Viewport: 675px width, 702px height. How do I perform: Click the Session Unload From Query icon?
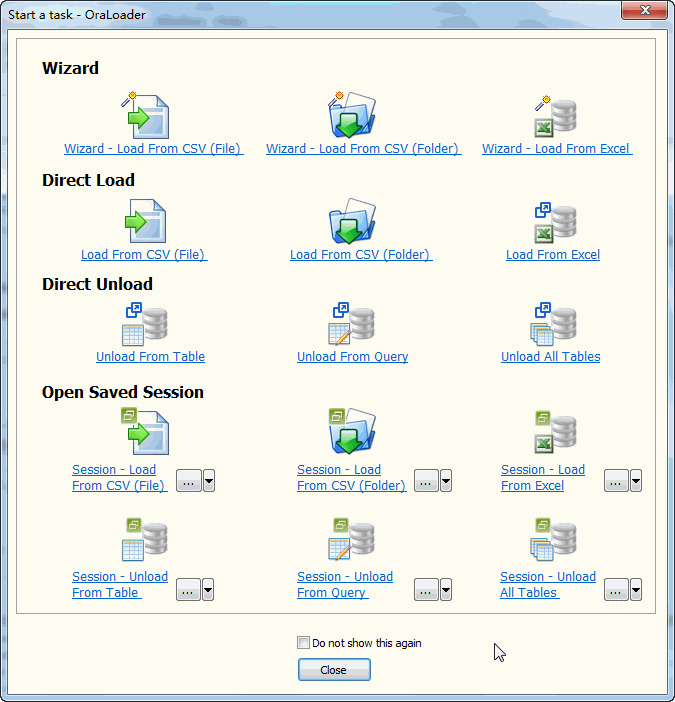[x=351, y=539]
